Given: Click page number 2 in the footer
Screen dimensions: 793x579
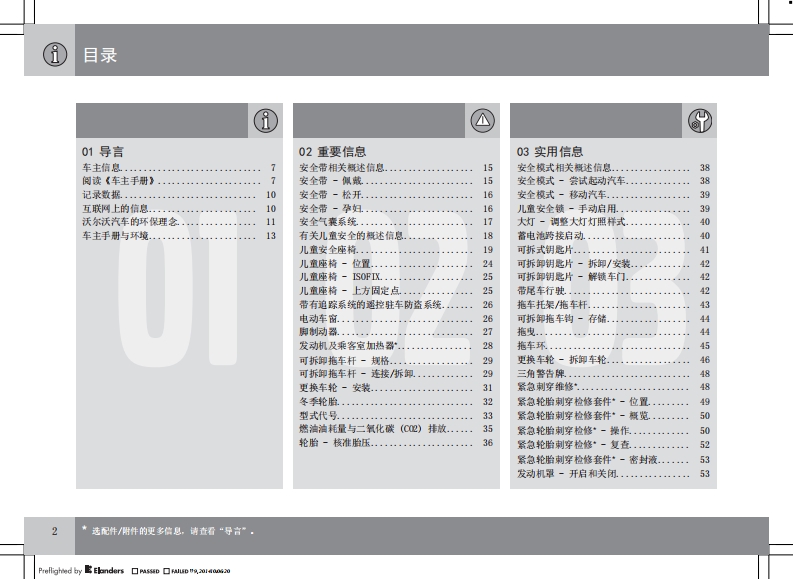Looking at the screenshot, I should click(x=55, y=530).
